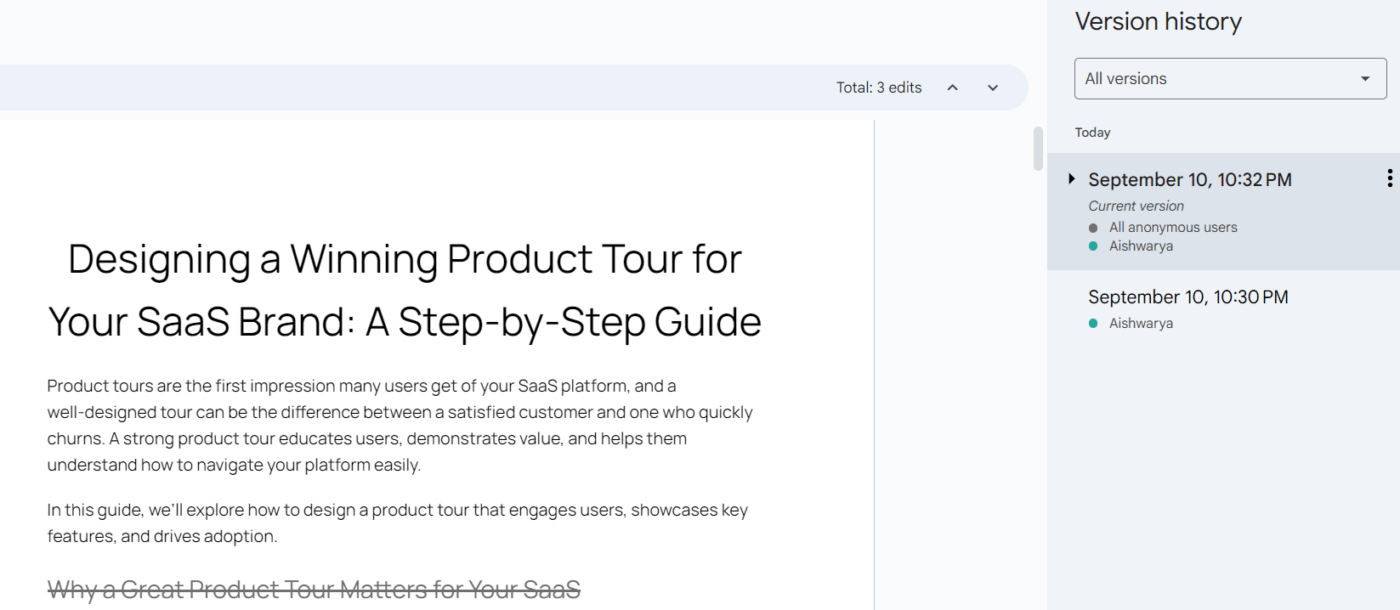This screenshot has width=1400, height=610.
Task: Click the teal dot under the 10:30 PM version
Action: pyautogui.click(x=1093, y=324)
